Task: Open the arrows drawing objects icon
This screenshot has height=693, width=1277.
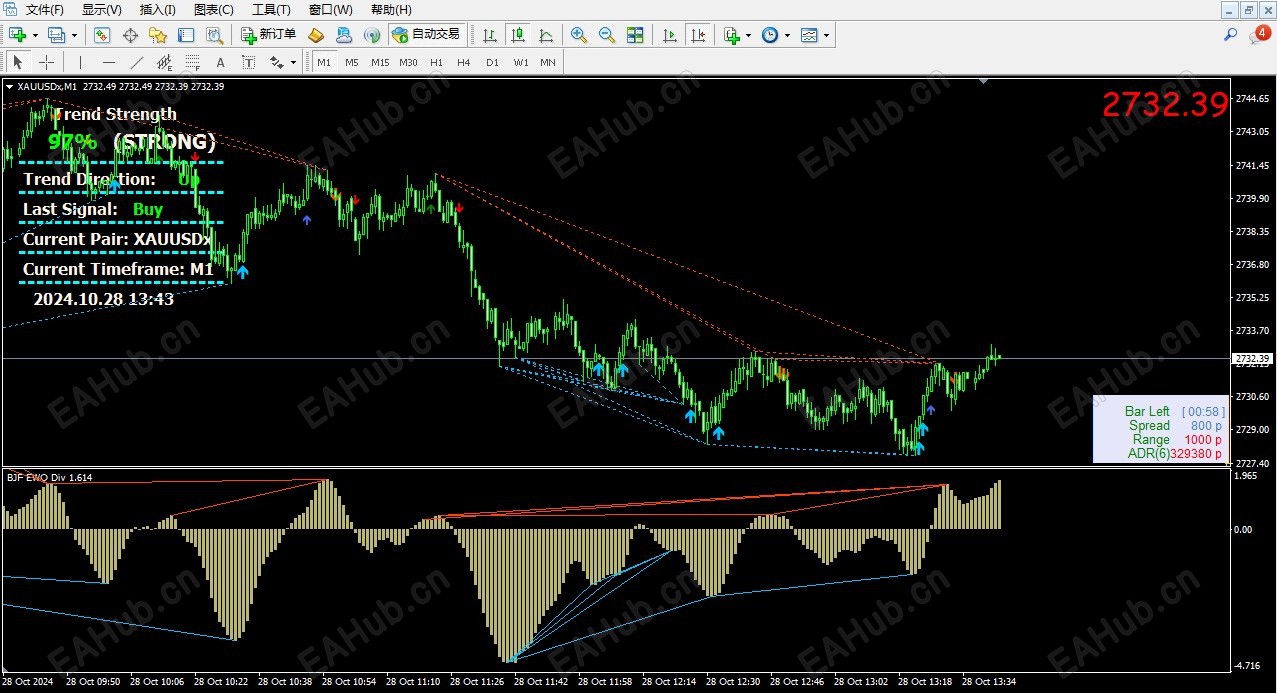Action: (277, 62)
